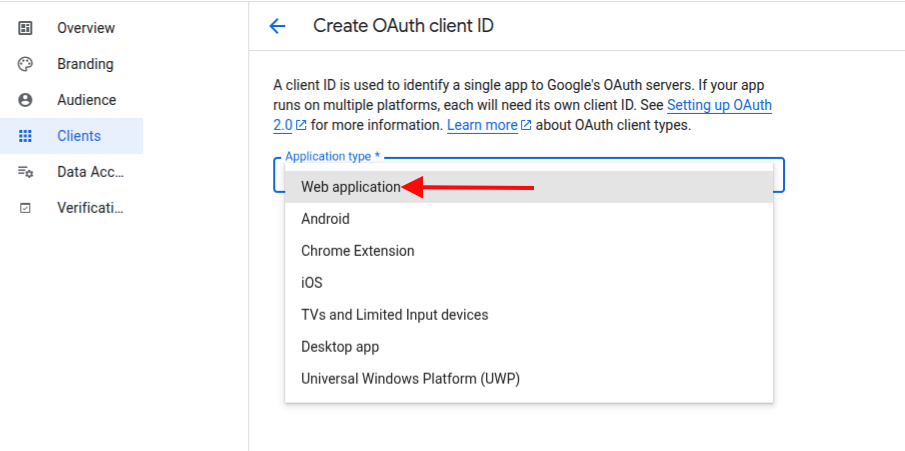Open Setting up OAuth link
The image size is (905, 451).
[719, 106]
